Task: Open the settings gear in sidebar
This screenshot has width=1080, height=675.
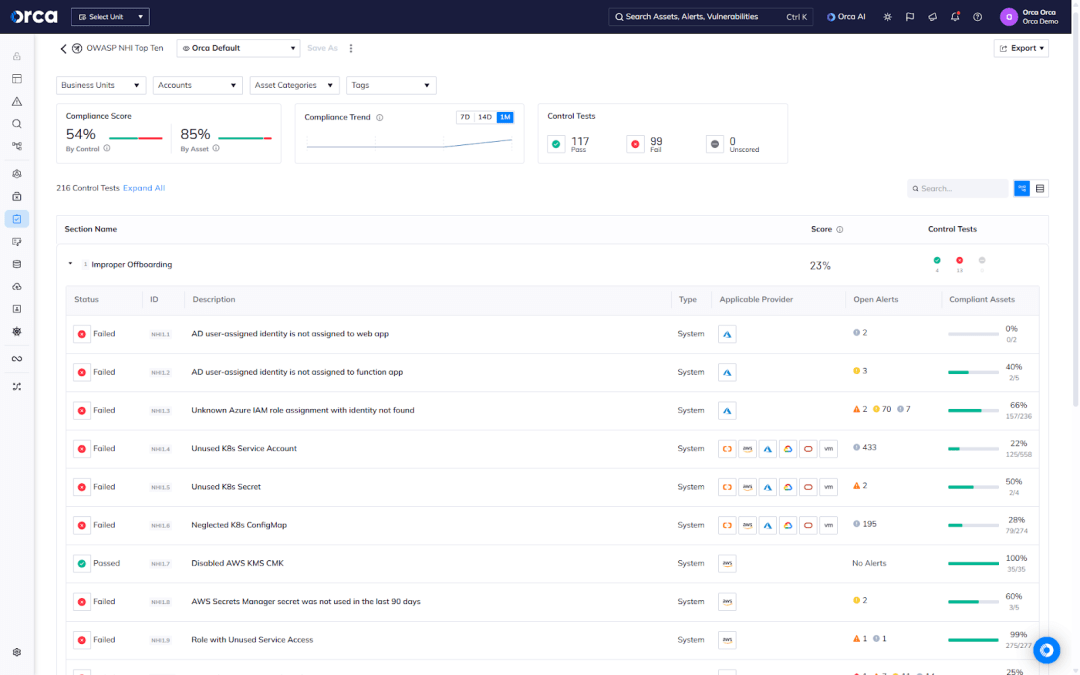Action: click(17, 652)
